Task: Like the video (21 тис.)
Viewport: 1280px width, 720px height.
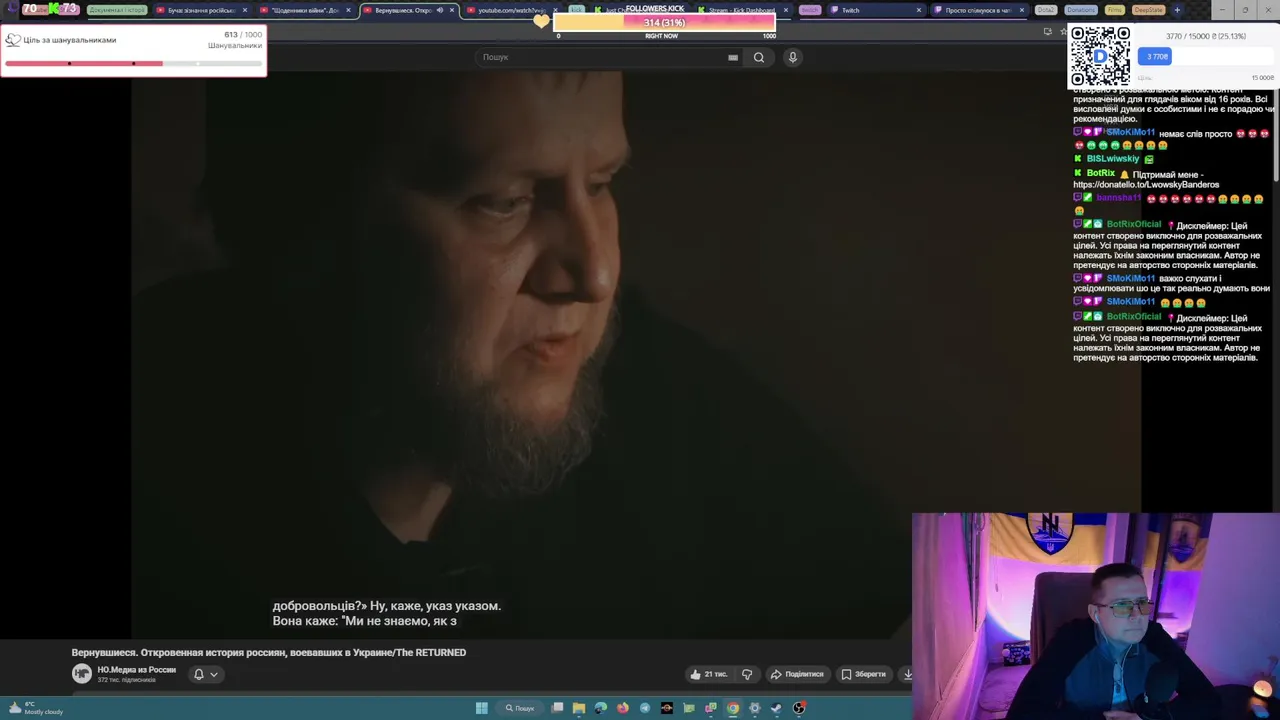Action: point(708,674)
